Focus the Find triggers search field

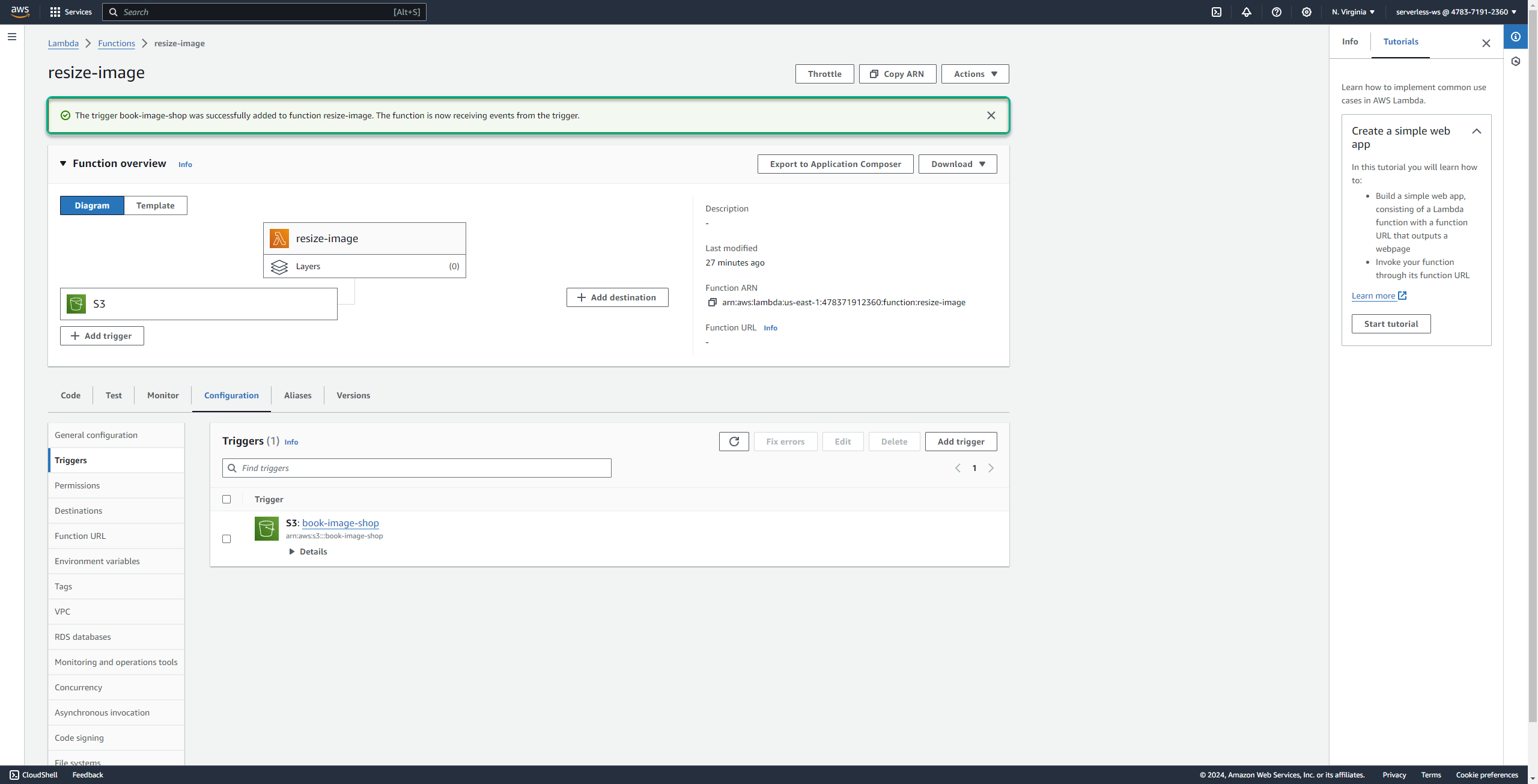417,468
